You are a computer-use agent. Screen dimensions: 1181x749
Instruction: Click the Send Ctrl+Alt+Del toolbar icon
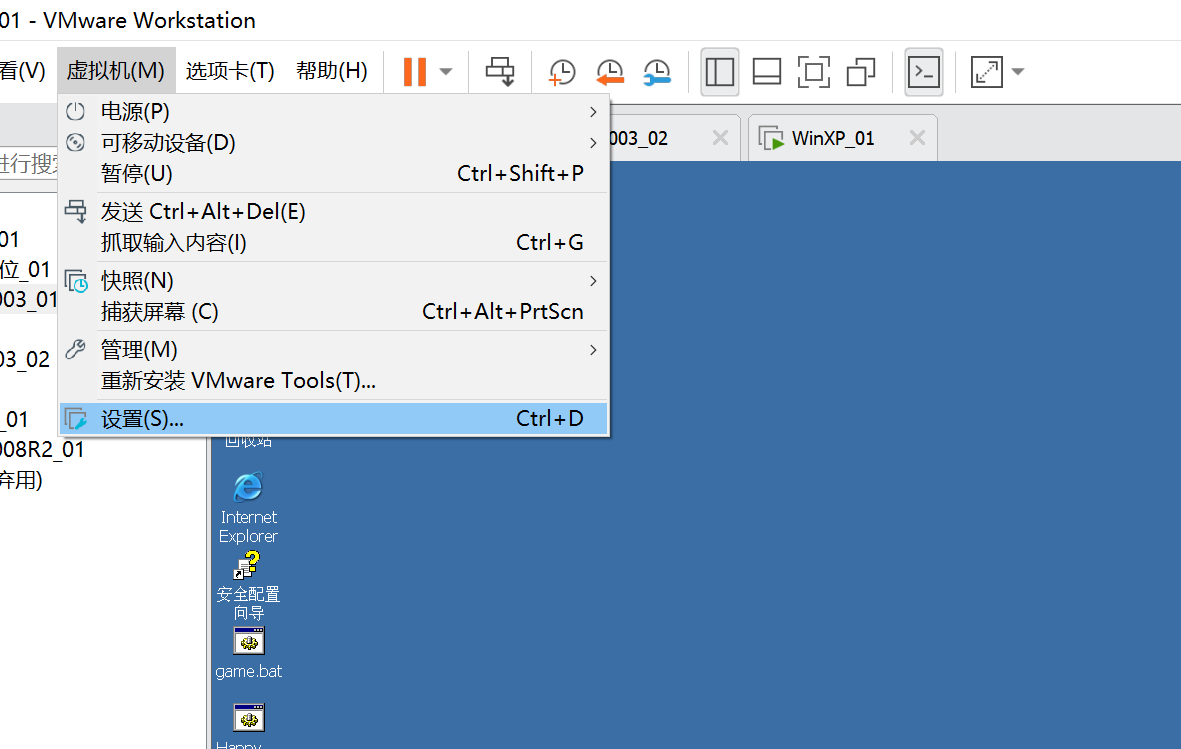500,72
